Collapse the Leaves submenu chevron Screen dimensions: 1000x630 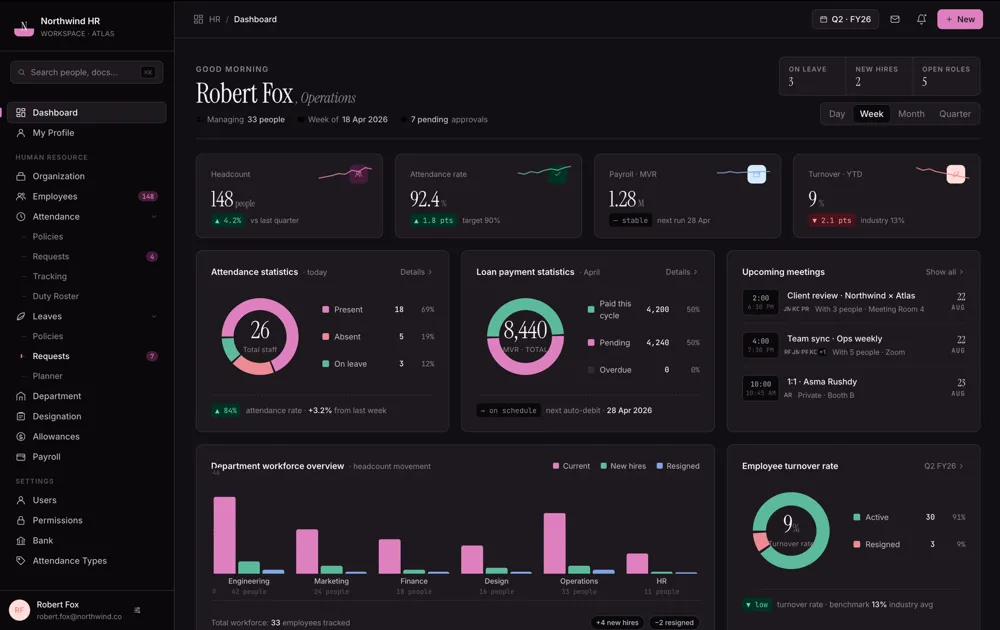click(x=154, y=316)
